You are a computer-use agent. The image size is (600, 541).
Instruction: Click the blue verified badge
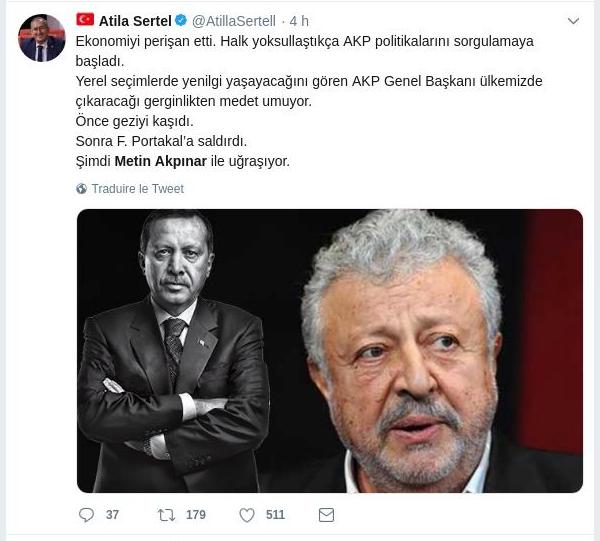181,21
